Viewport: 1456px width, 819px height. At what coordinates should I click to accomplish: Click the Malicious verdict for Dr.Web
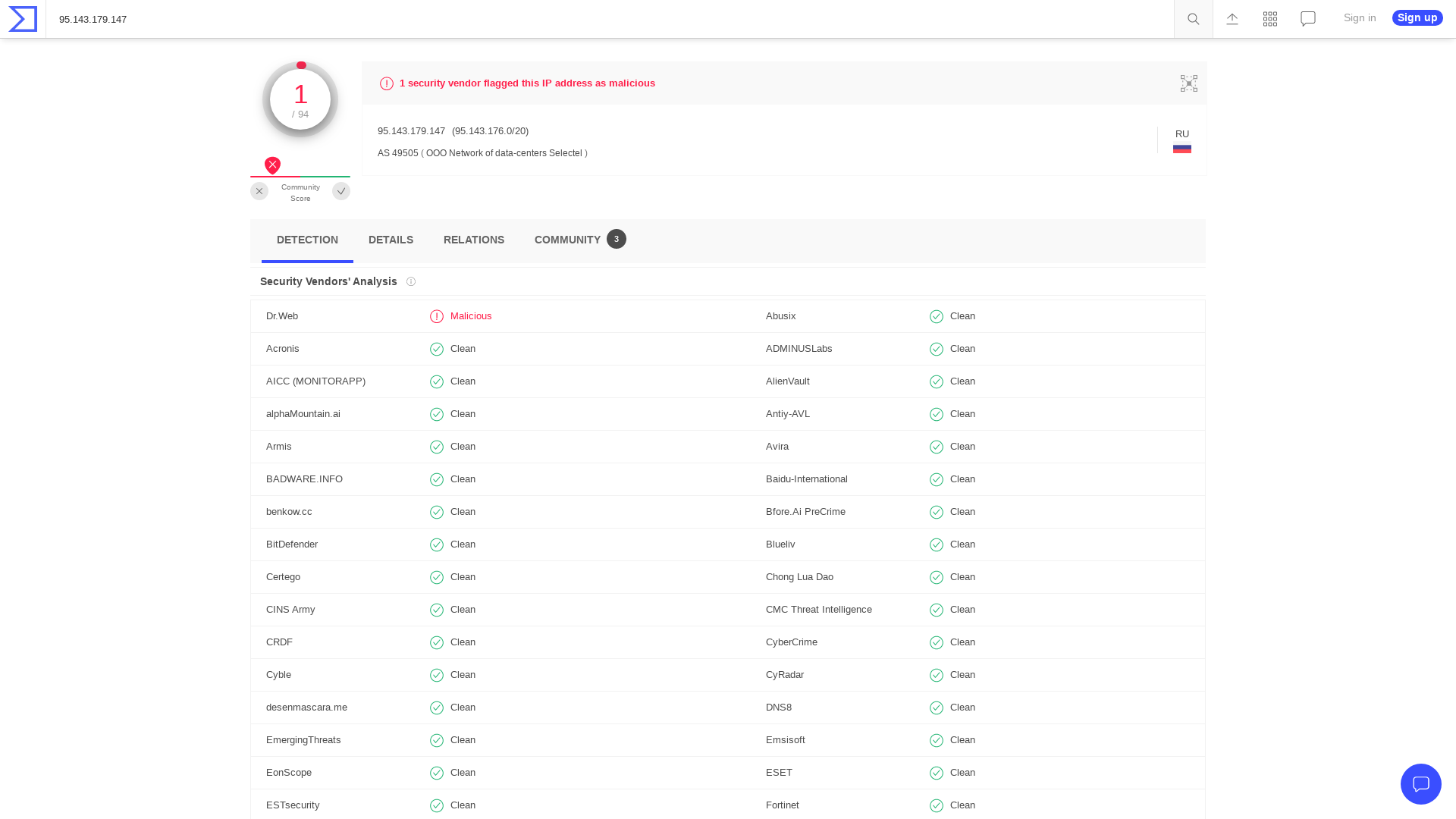(471, 316)
